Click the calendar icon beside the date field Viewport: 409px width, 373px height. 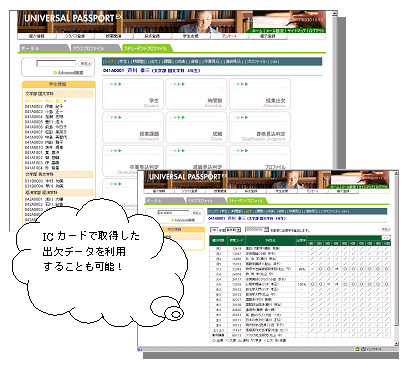point(266,230)
